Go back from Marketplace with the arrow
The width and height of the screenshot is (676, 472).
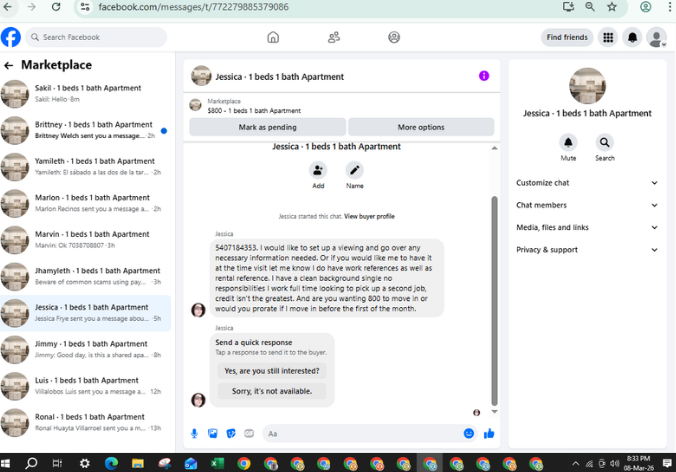9,65
